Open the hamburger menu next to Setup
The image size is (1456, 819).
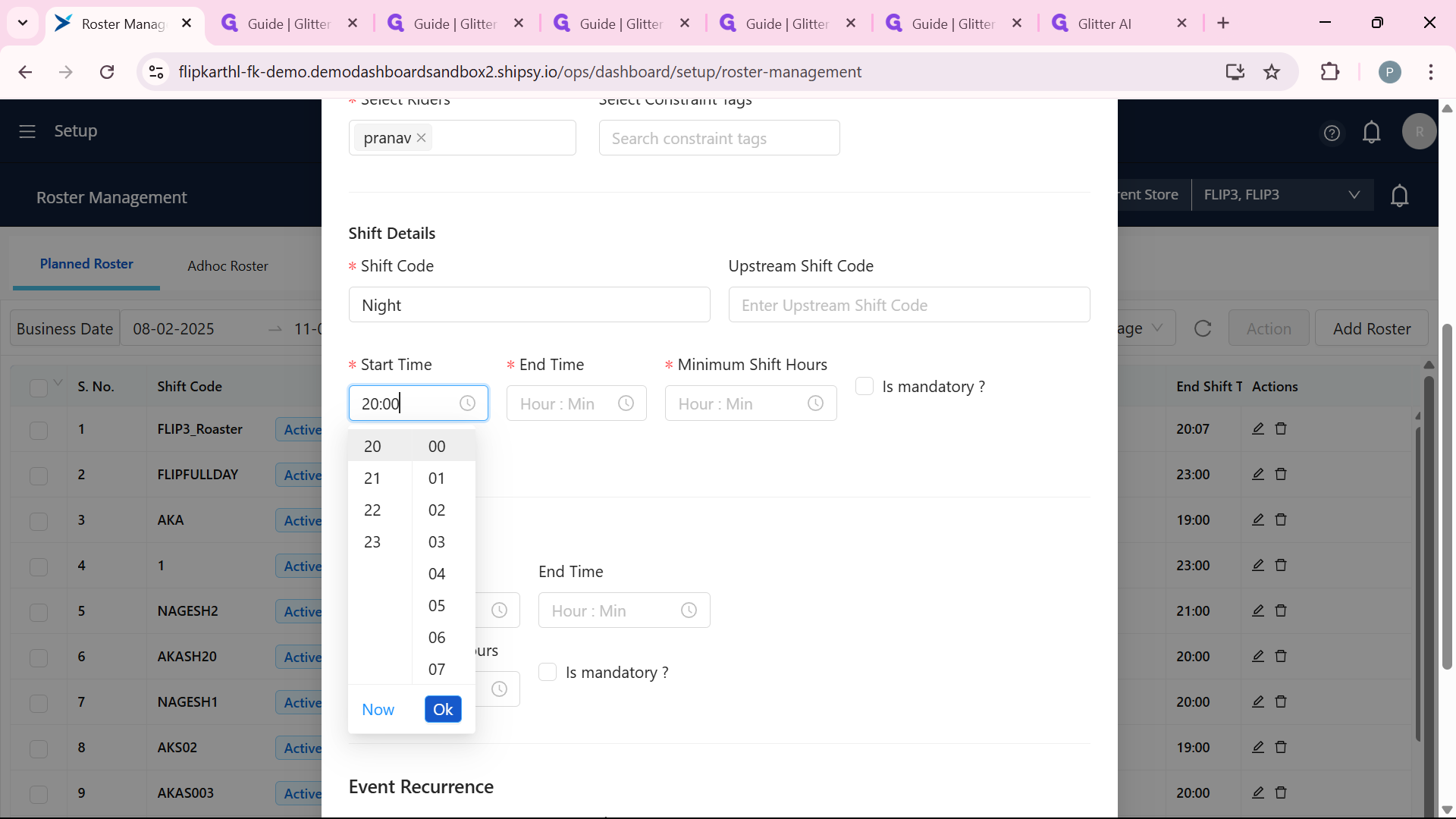(x=27, y=131)
